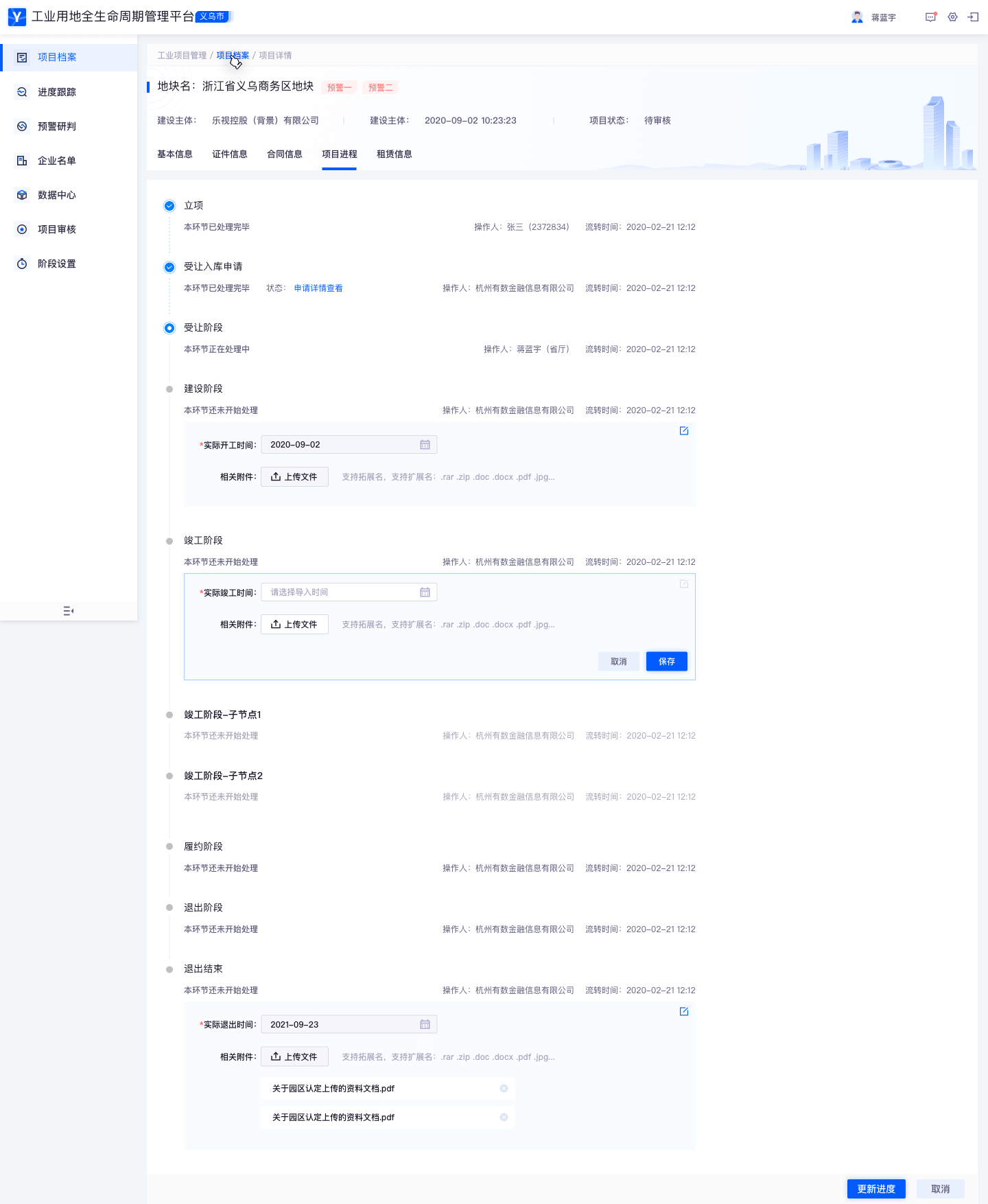Click the message icon in top header
The height and width of the screenshot is (1204, 988).
930,17
